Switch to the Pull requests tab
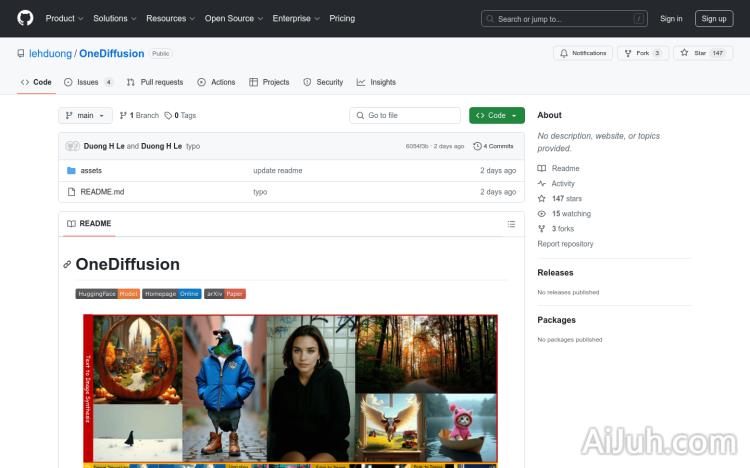Screen dimensions: 750x468 (155, 82)
